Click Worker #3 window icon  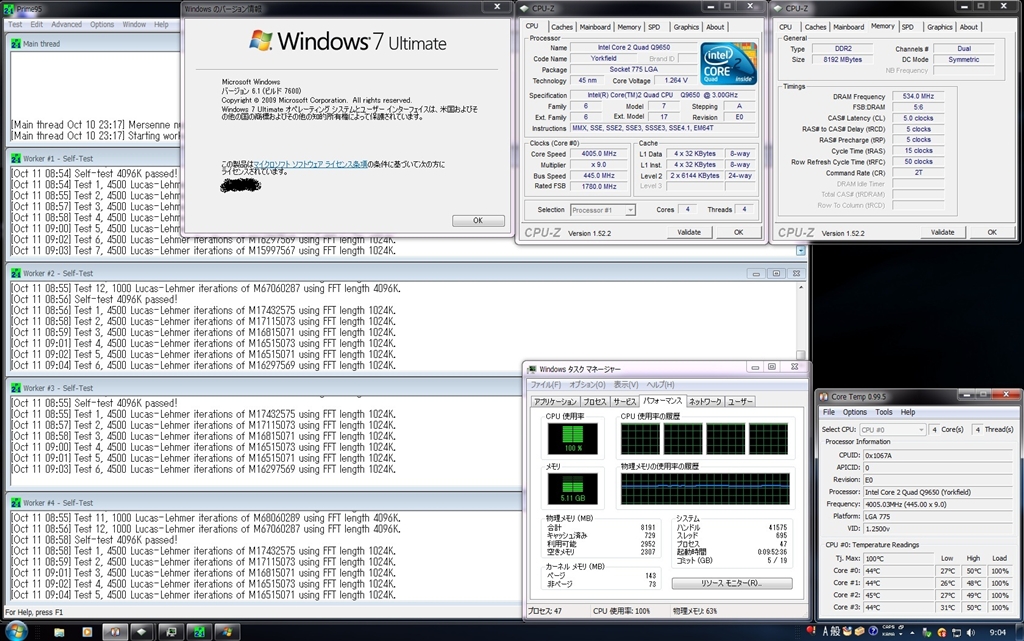(16, 388)
